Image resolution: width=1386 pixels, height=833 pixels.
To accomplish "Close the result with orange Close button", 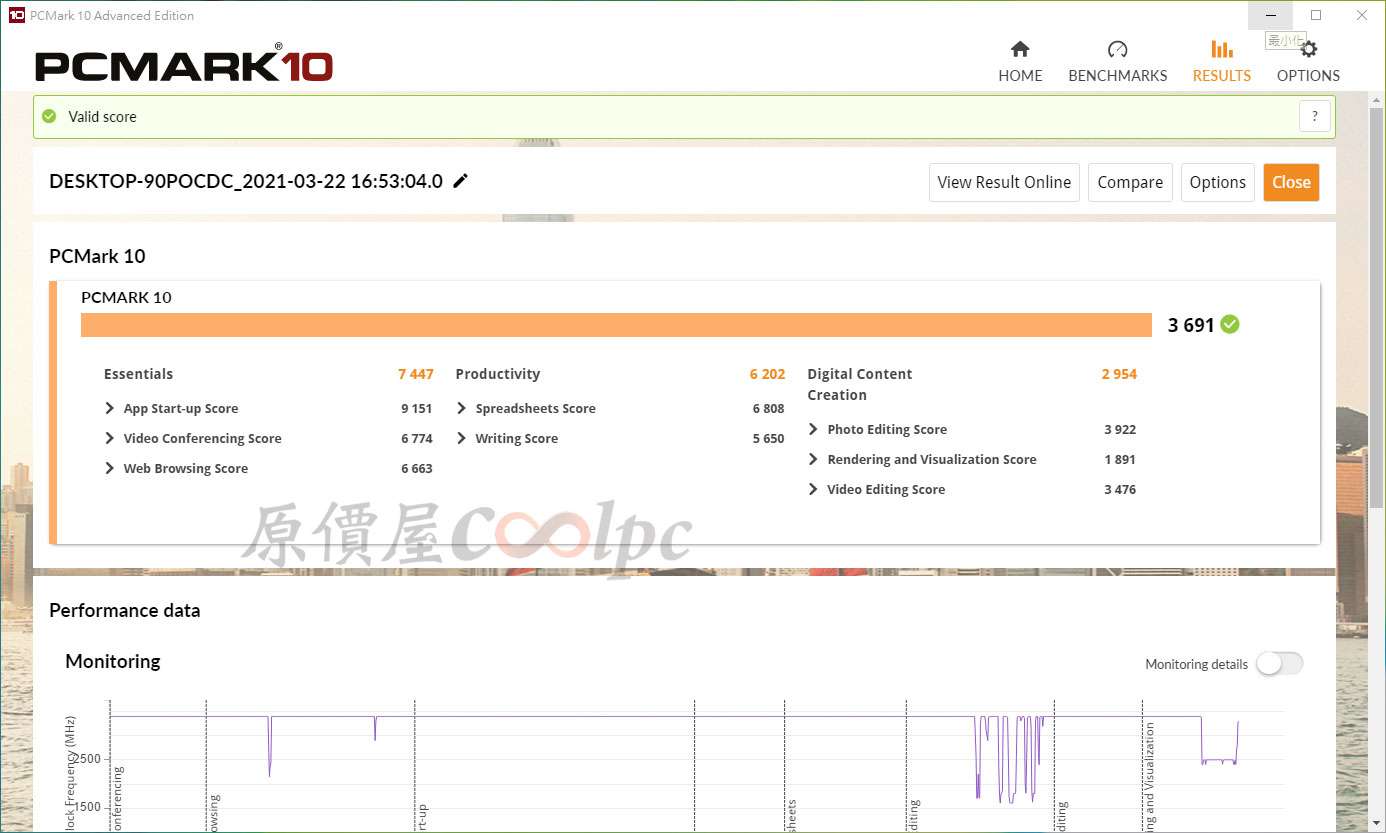I will (x=1291, y=182).
